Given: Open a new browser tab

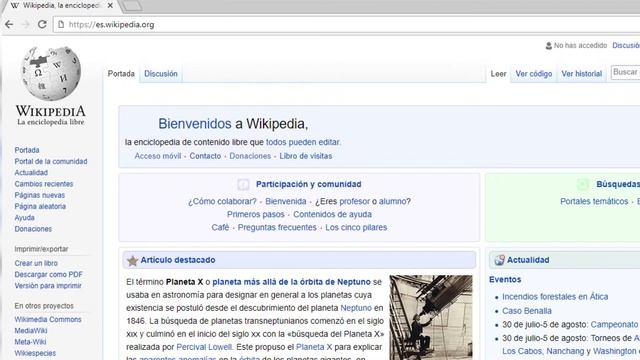Looking at the screenshot, I should (x=132, y=6).
